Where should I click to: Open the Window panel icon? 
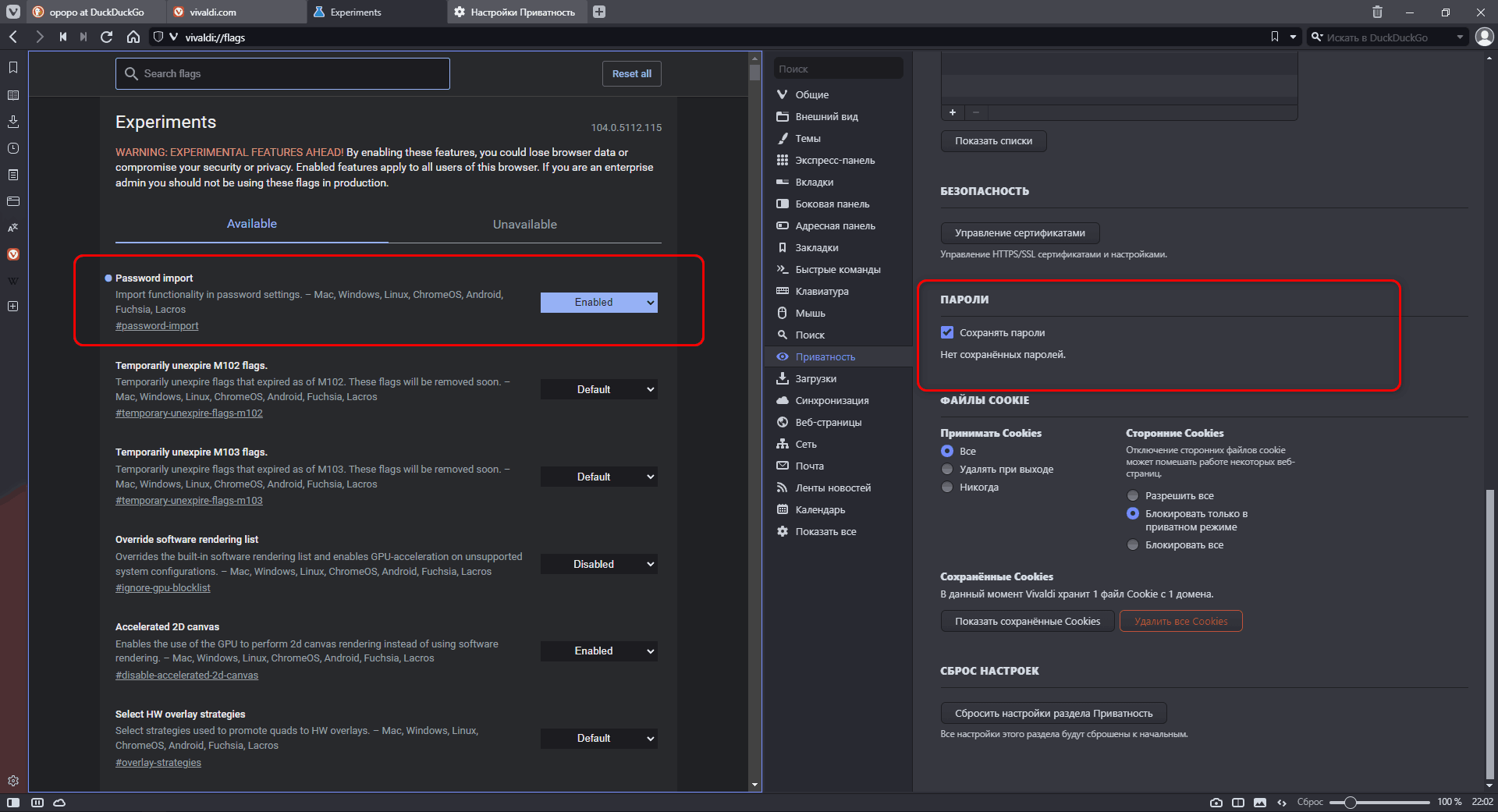[x=13, y=201]
